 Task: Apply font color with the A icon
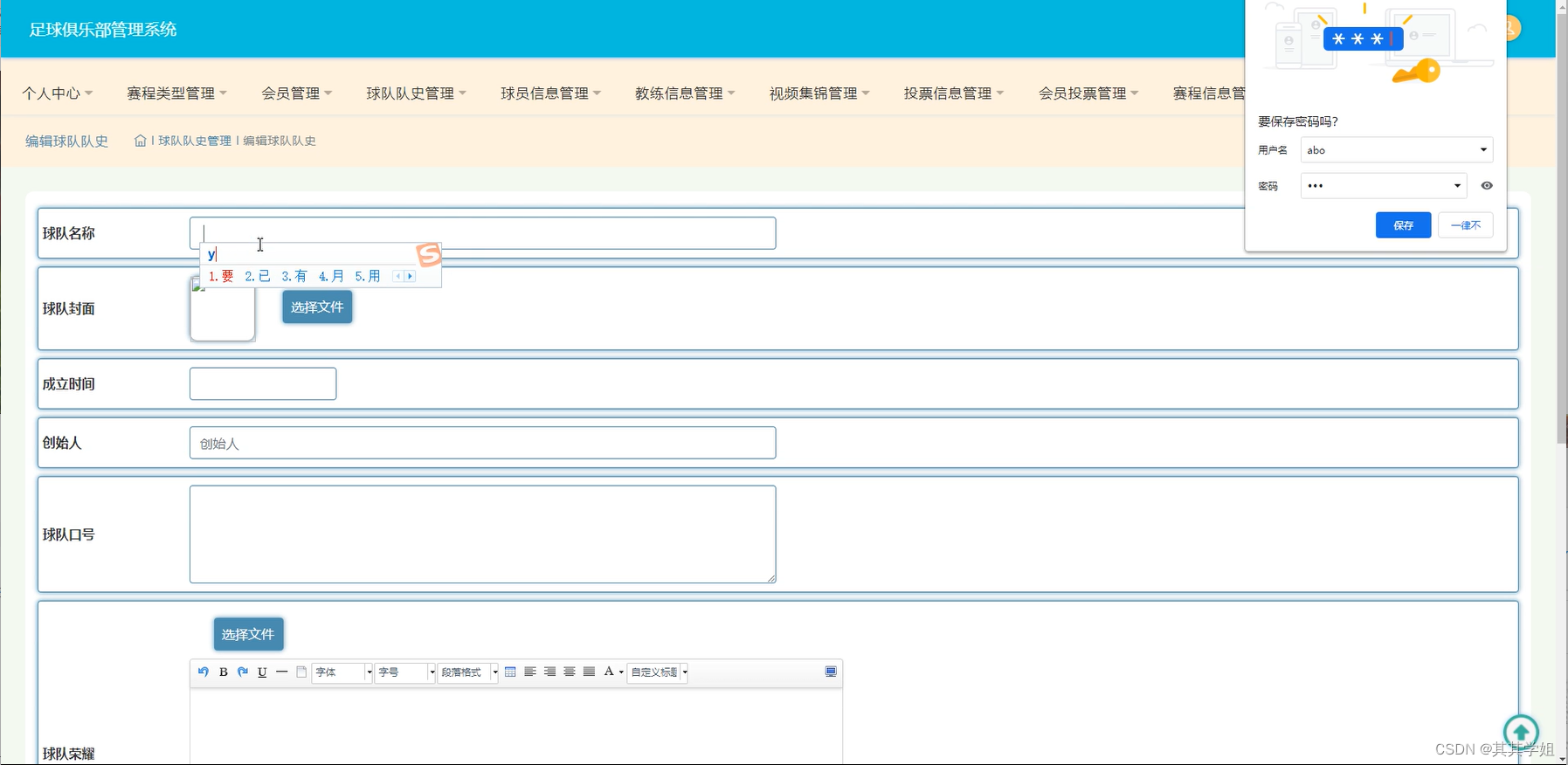(x=609, y=672)
